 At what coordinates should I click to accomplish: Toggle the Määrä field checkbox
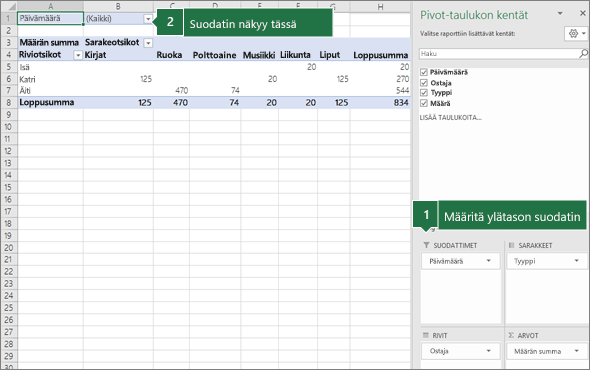424,103
